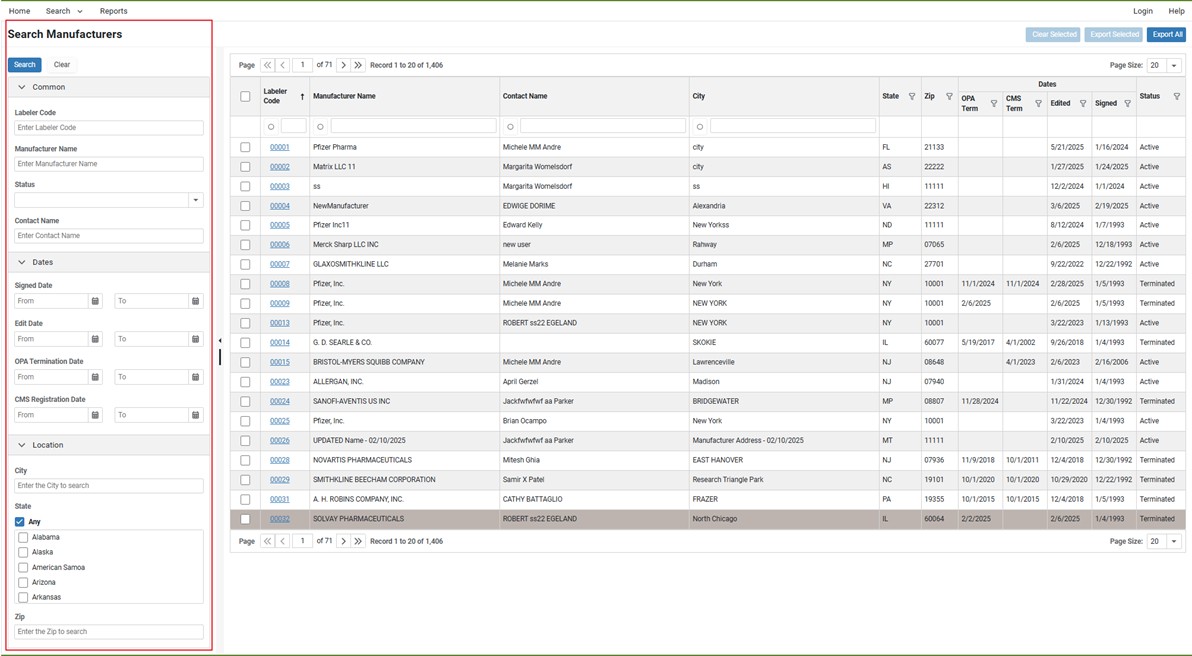Open the top Page Size dropdown
This screenshot has width=1192, height=656.
(x=1174, y=65)
